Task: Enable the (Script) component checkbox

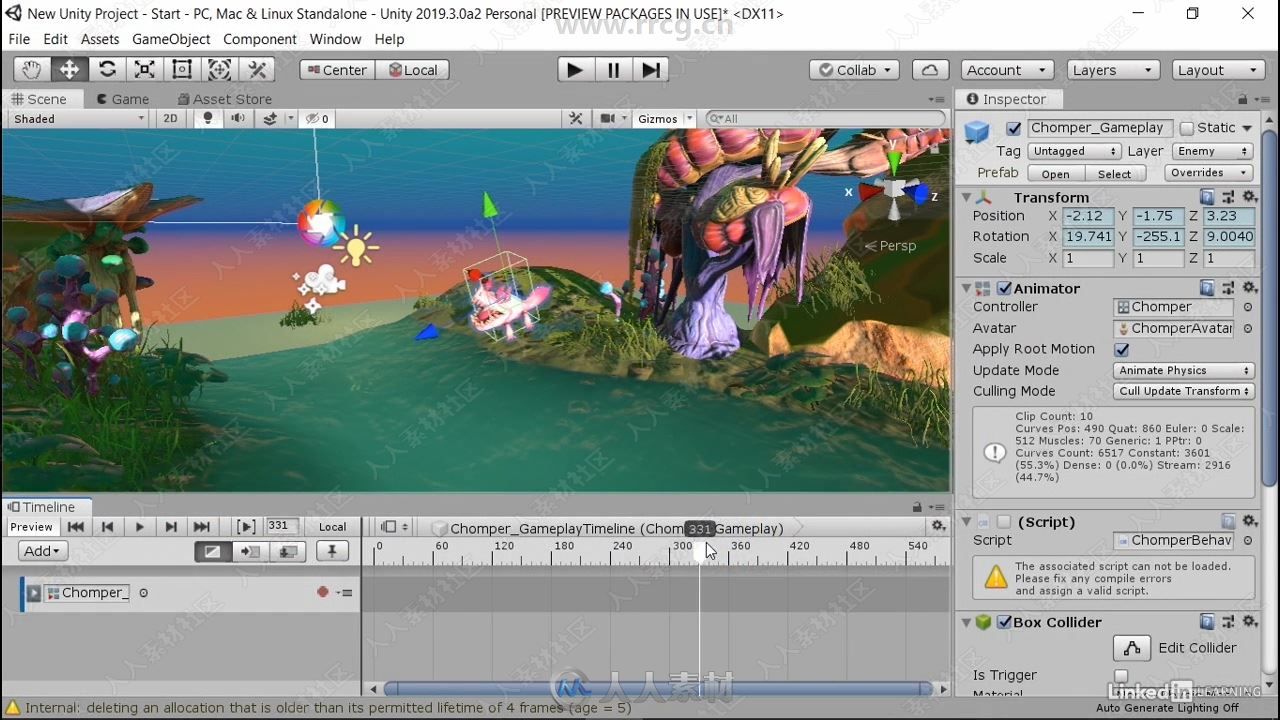Action: 1004,522
